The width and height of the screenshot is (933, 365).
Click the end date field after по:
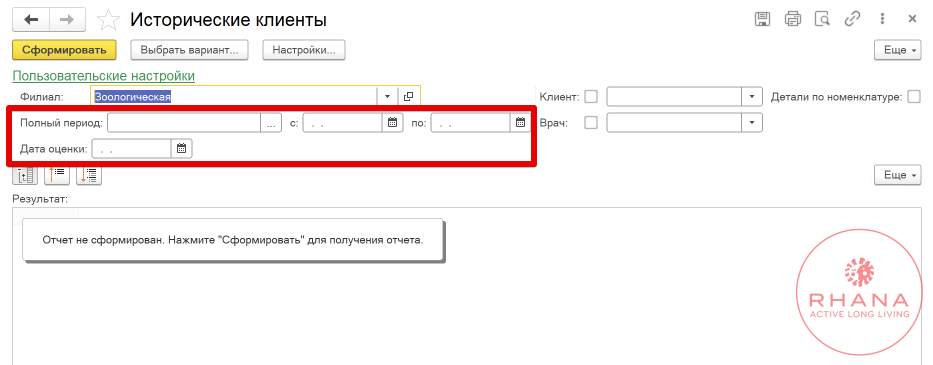pos(470,123)
